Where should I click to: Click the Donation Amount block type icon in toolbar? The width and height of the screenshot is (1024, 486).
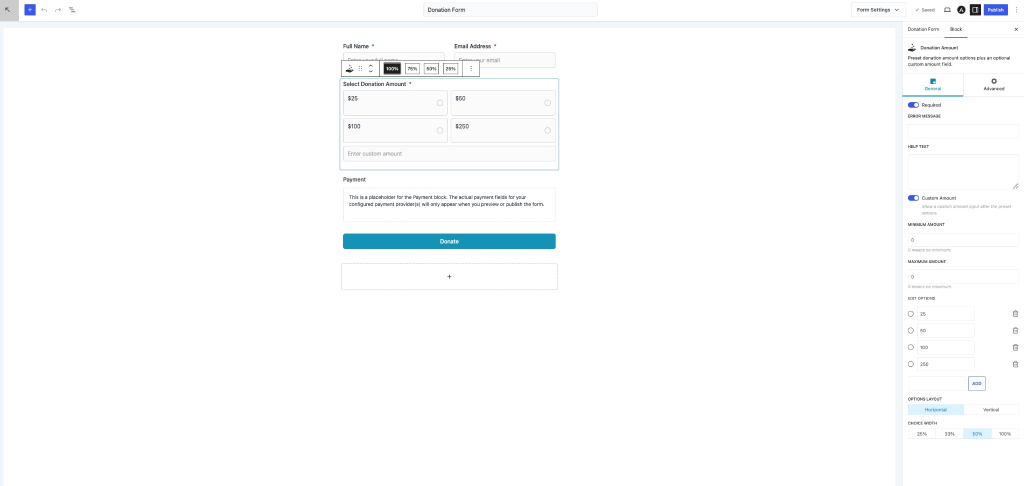[349, 69]
